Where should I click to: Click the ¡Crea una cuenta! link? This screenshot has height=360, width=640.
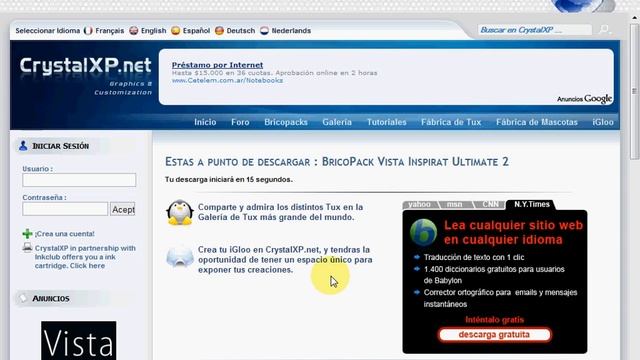64,234
